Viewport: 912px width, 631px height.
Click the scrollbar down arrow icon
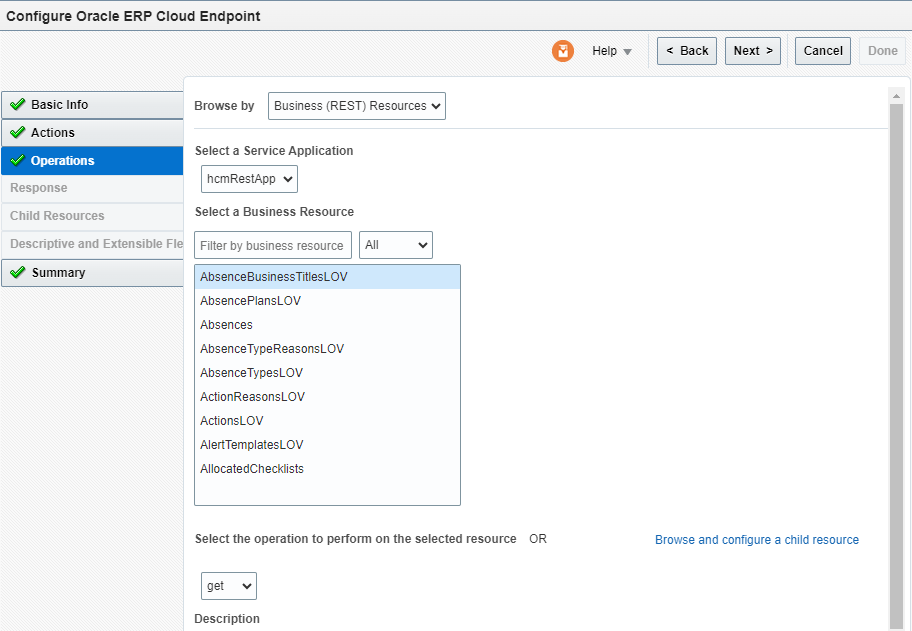point(897,624)
